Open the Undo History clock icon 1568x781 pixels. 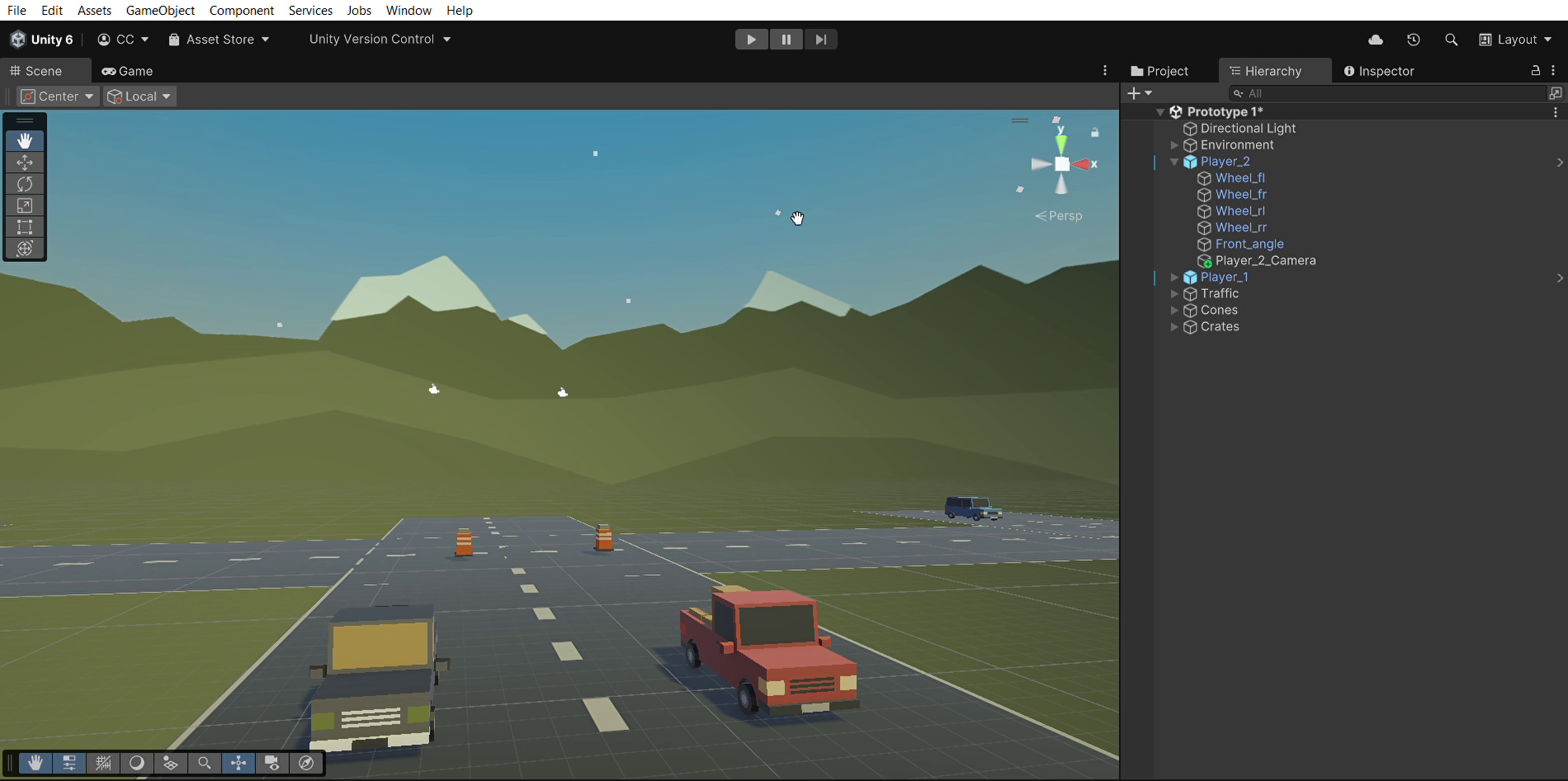tap(1413, 40)
